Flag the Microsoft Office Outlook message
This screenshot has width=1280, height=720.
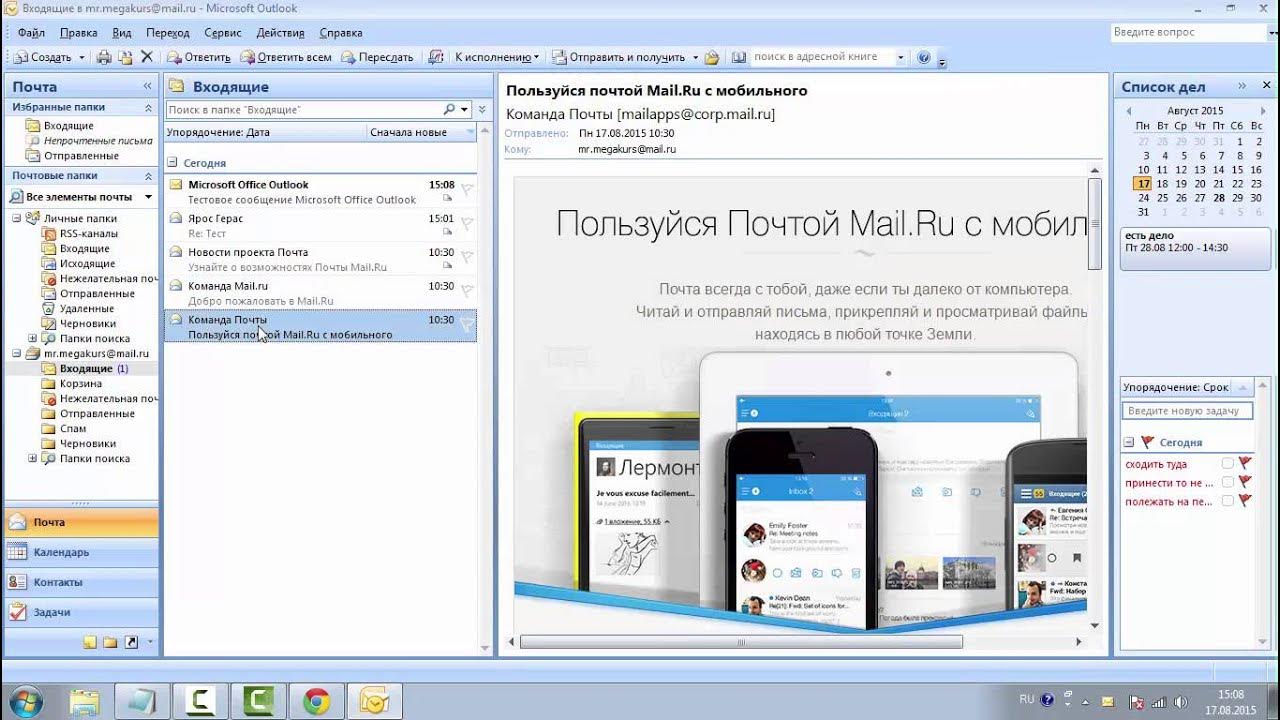pyautogui.click(x=466, y=189)
